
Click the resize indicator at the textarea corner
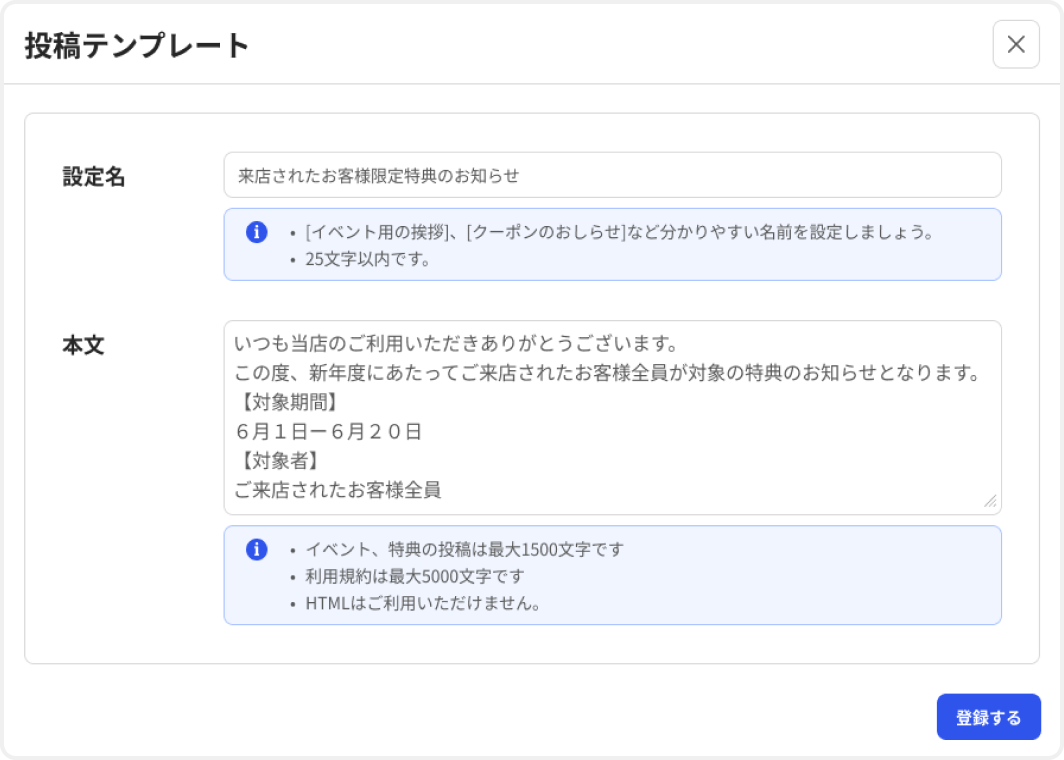(x=991, y=499)
